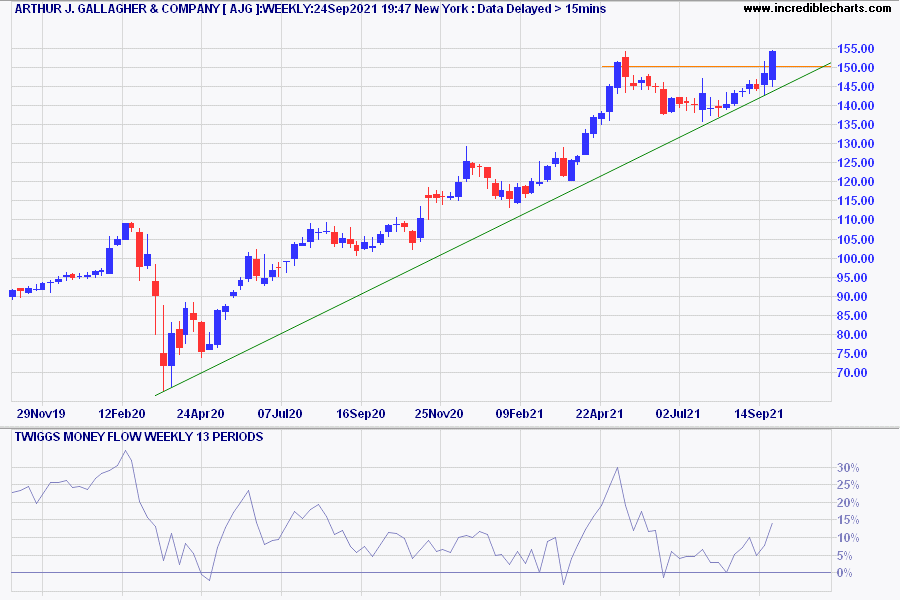900x600 pixels.
Task: Click the 24Apr20 date label
Action: pyautogui.click(x=200, y=413)
